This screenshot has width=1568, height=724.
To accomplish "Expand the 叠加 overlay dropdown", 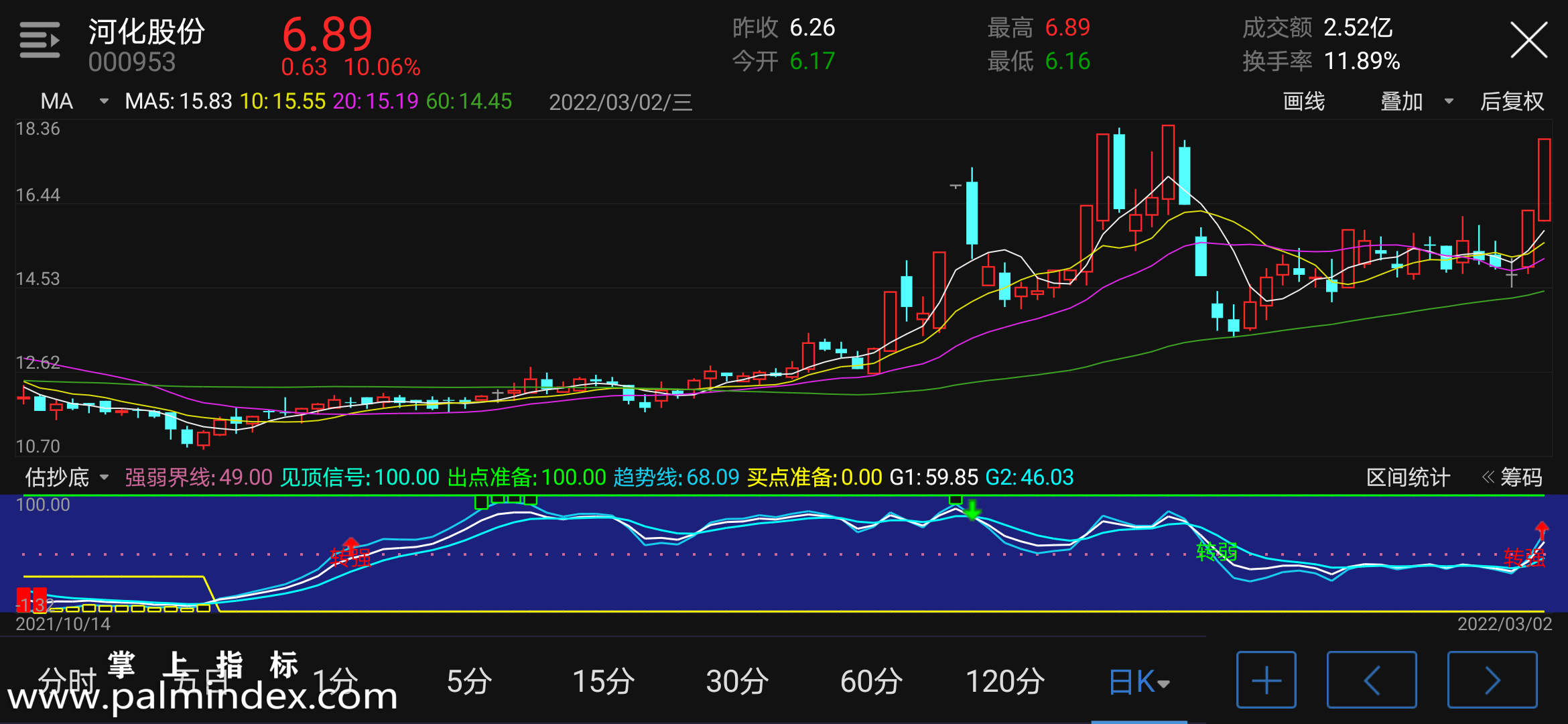I will (x=1417, y=101).
